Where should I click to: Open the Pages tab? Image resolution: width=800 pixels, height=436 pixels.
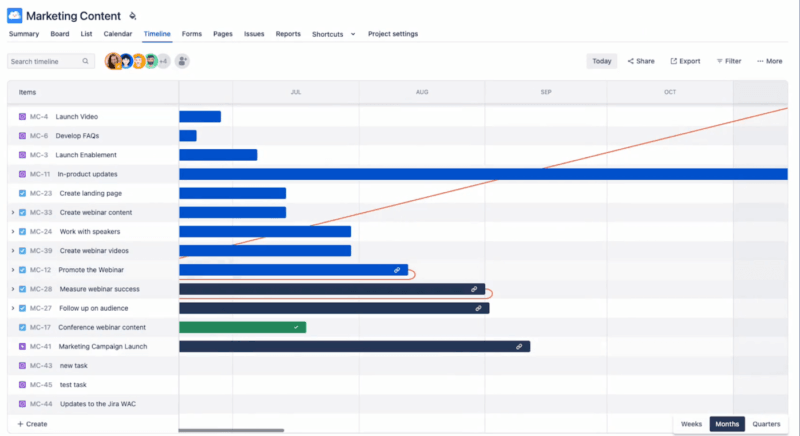pyautogui.click(x=223, y=34)
